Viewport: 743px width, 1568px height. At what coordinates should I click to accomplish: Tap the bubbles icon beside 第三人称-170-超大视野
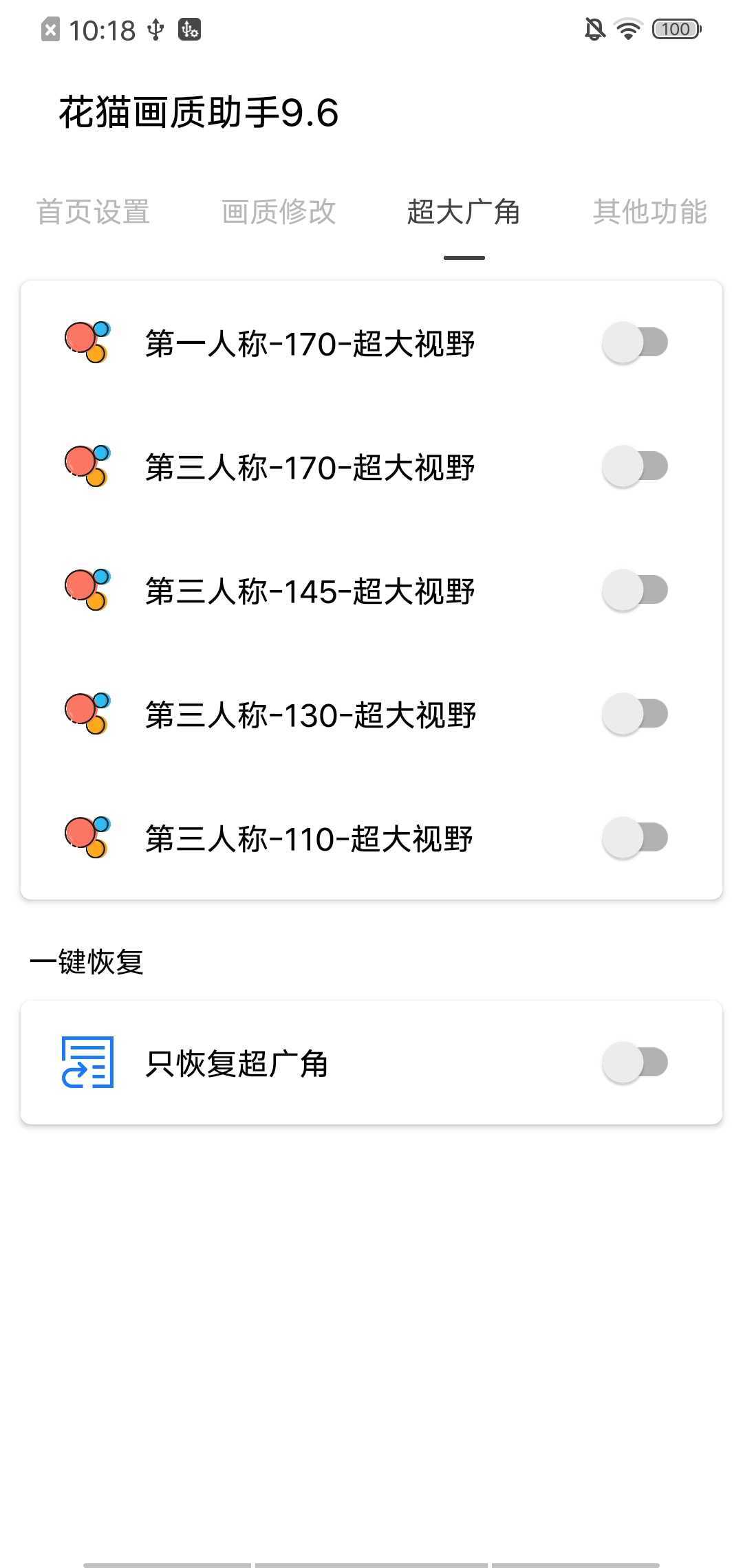click(87, 466)
